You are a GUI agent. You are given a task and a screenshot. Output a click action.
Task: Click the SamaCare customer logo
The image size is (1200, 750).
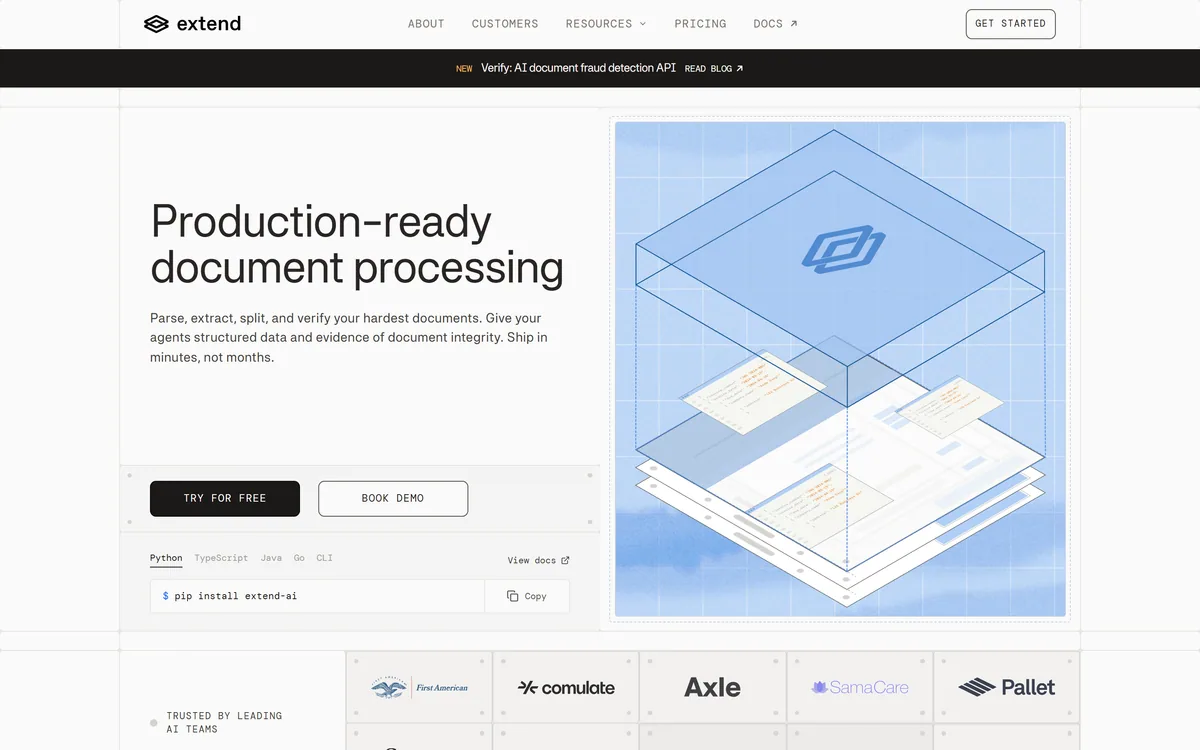point(860,687)
